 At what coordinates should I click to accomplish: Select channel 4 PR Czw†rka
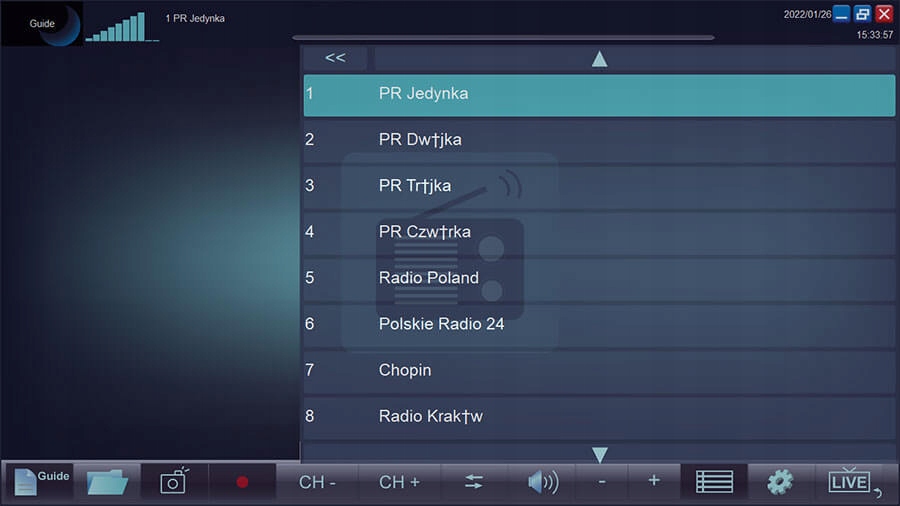pyautogui.click(x=599, y=232)
